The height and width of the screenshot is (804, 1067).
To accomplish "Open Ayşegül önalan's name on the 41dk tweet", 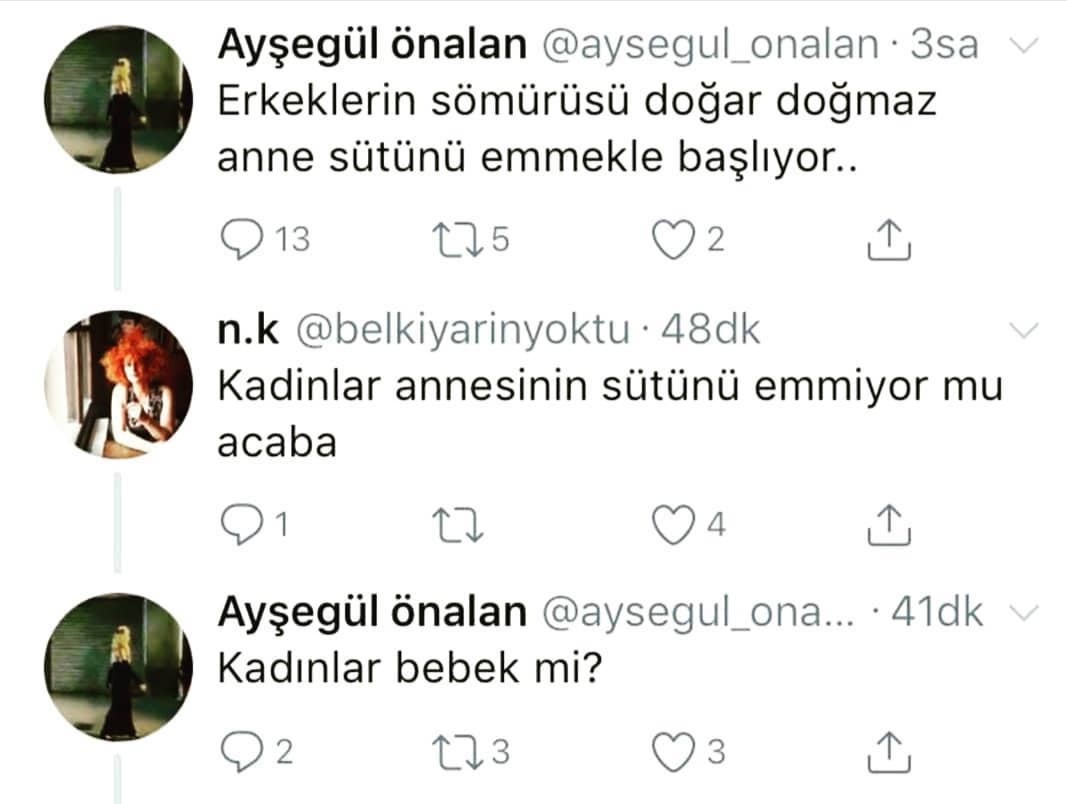I will coord(372,612).
